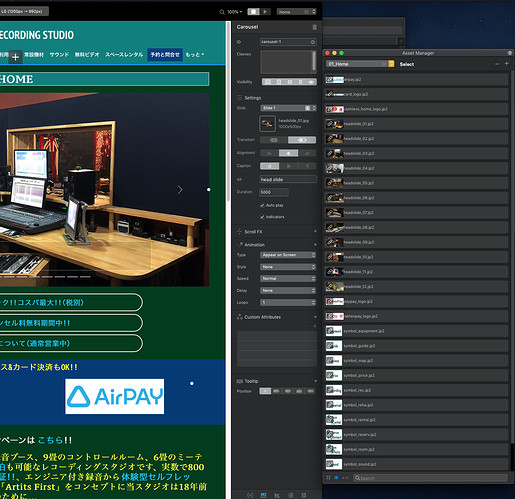
Task: Open the Home page selector dropdown
Action: click(x=296, y=12)
